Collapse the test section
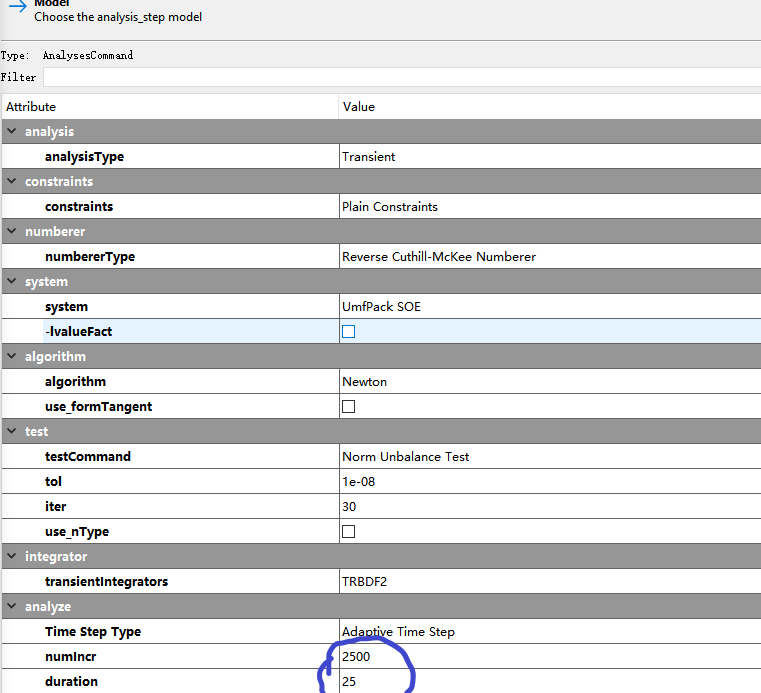Screen dimensions: 761x693 (x=12, y=431)
